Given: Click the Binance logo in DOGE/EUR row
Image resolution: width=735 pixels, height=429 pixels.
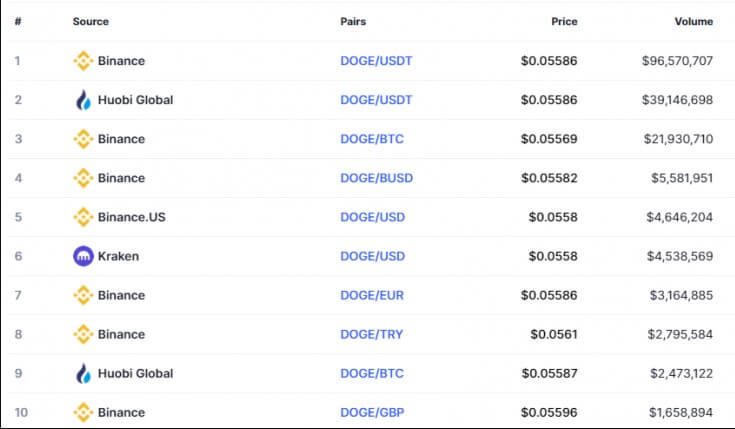Looking at the screenshot, I should point(83,295).
